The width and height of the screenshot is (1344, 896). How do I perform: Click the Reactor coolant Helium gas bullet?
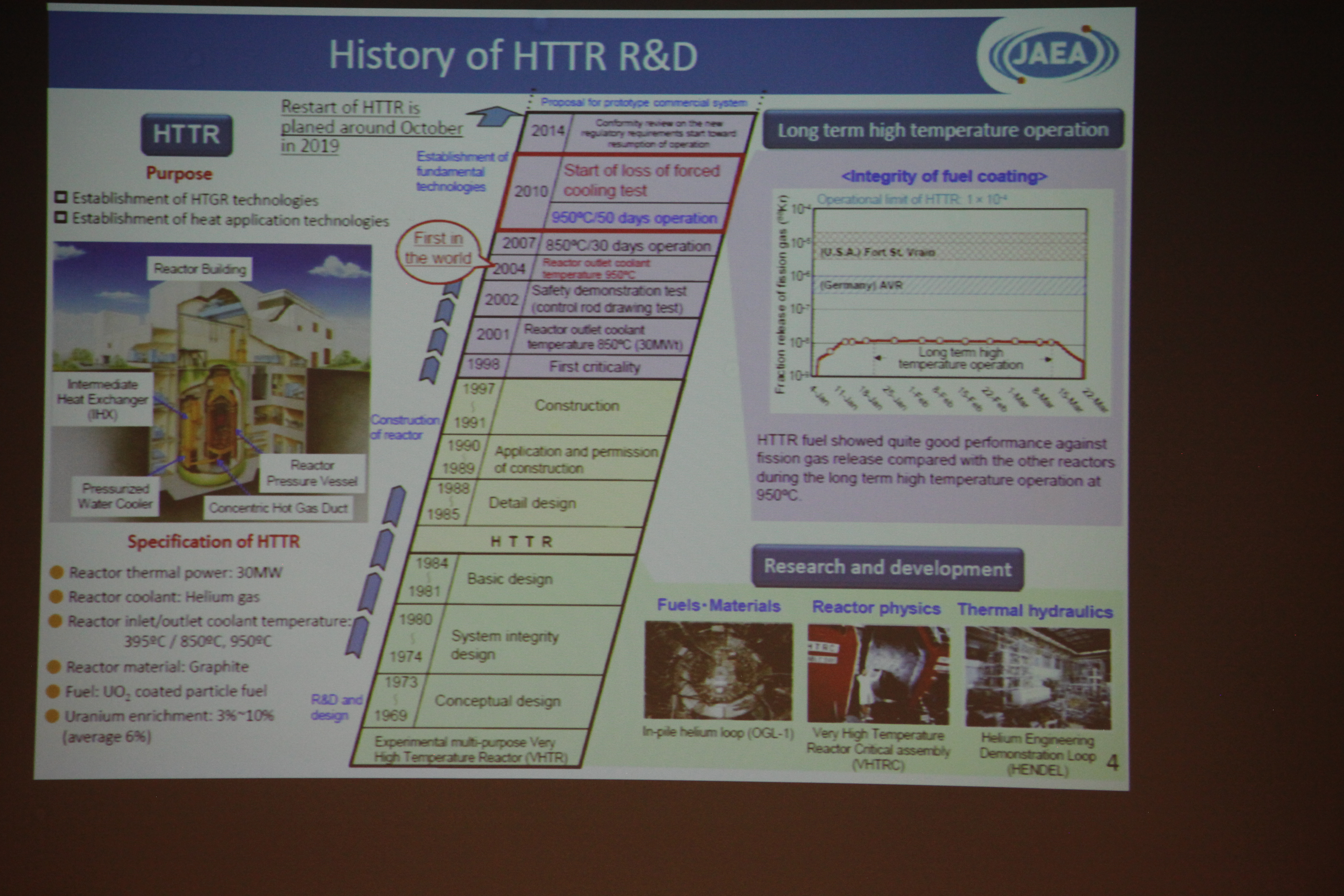56,597
